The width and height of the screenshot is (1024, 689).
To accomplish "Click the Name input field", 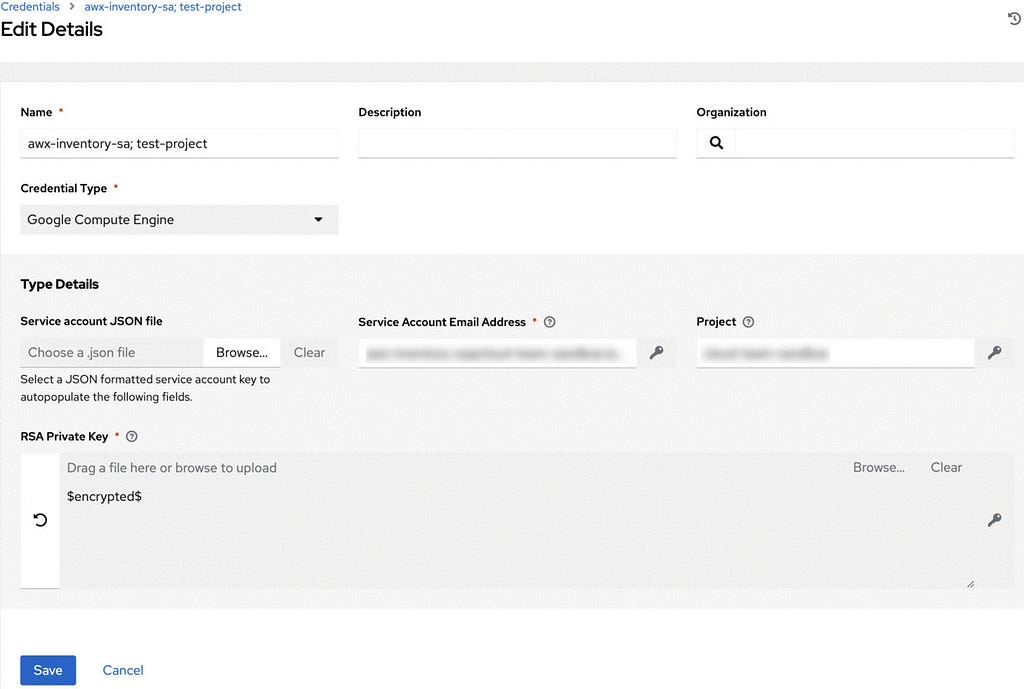I will (x=179, y=144).
